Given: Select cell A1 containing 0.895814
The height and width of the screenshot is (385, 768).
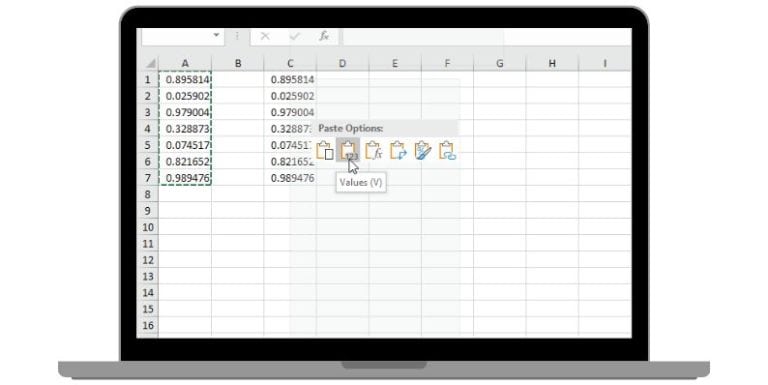Looking at the screenshot, I should [185, 79].
